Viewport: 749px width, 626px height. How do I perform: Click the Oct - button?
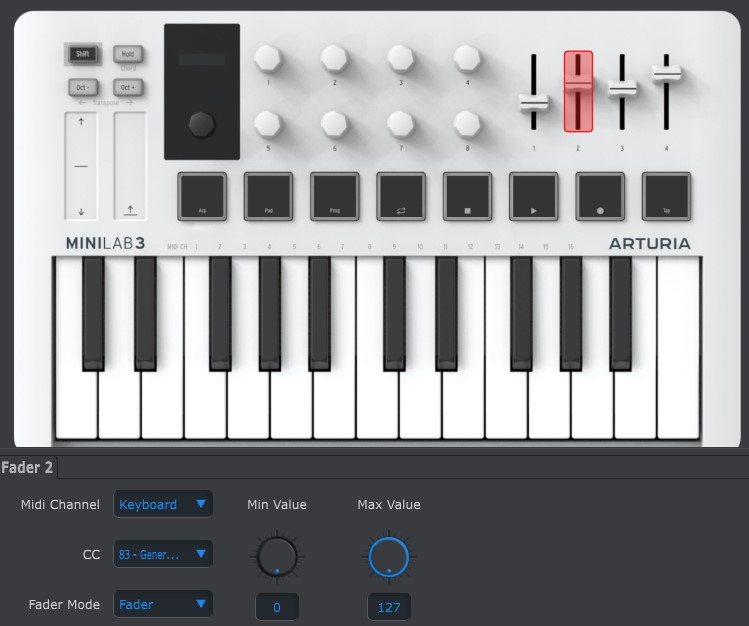(83, 87)
